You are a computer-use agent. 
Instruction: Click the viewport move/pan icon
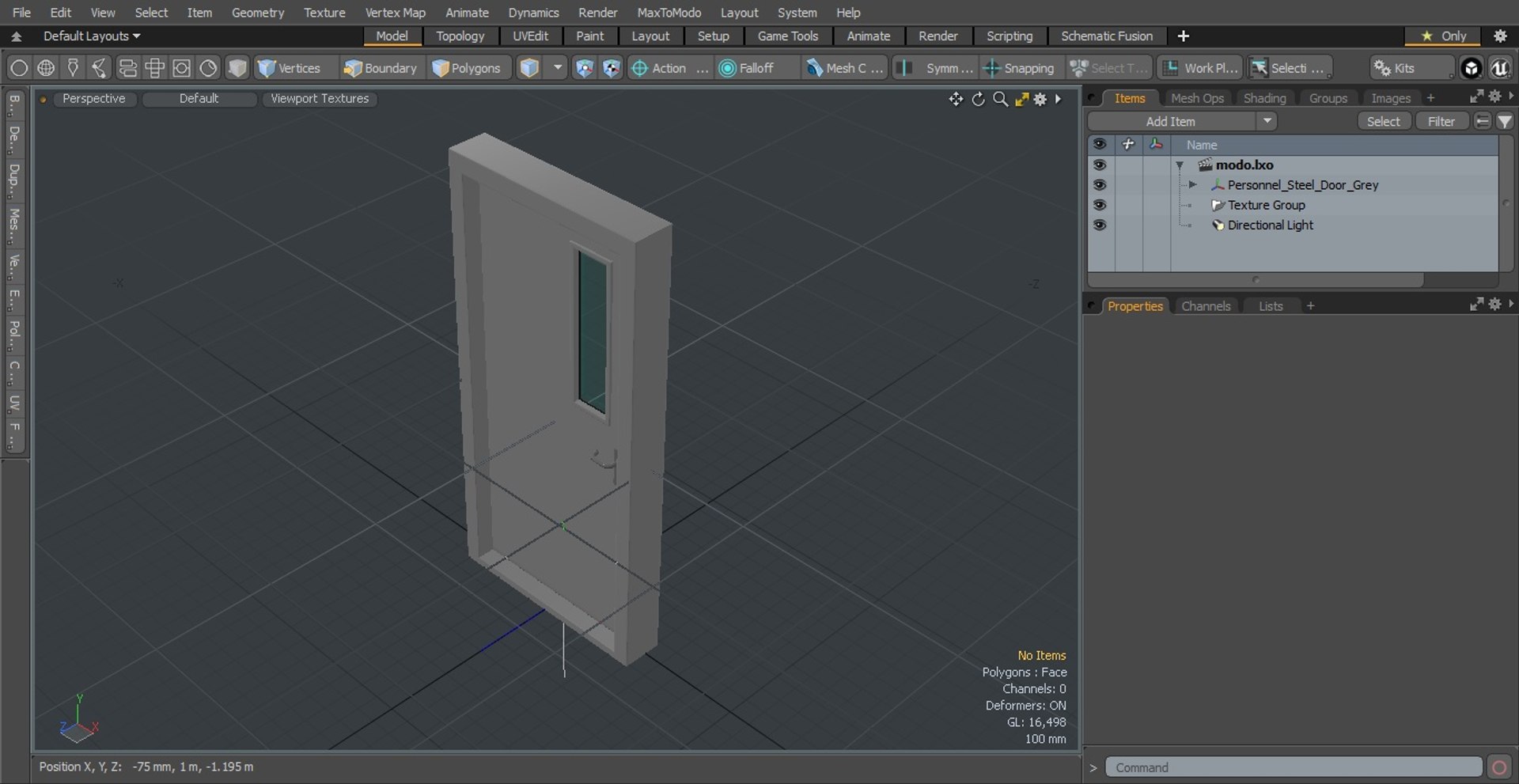(956, 99)
